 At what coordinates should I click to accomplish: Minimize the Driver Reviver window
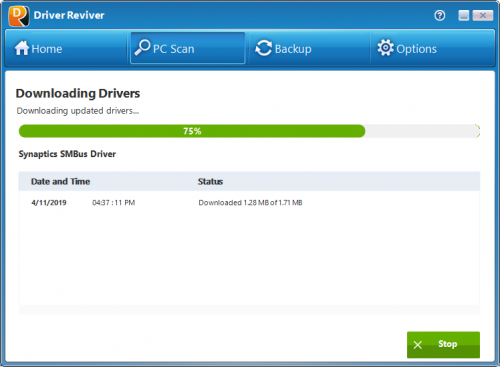464,16
